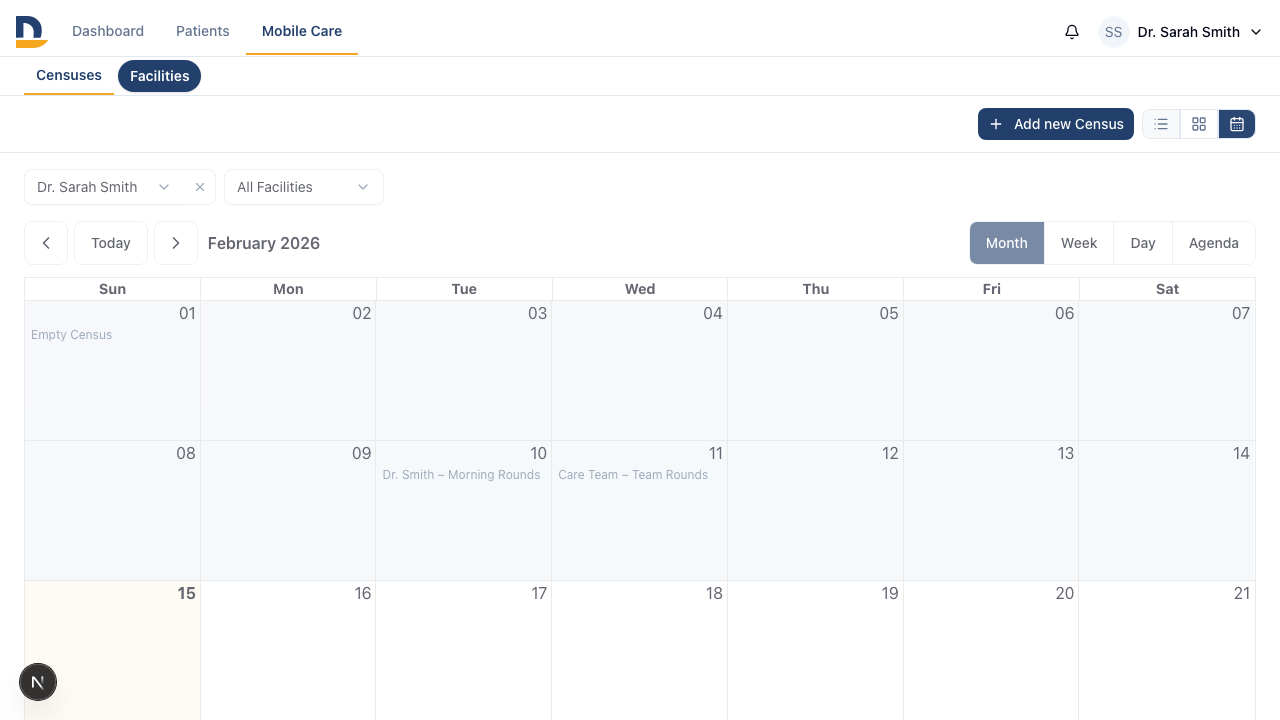
Task: Open the floating N dev tools badge
Action: (x=38, y=682)
